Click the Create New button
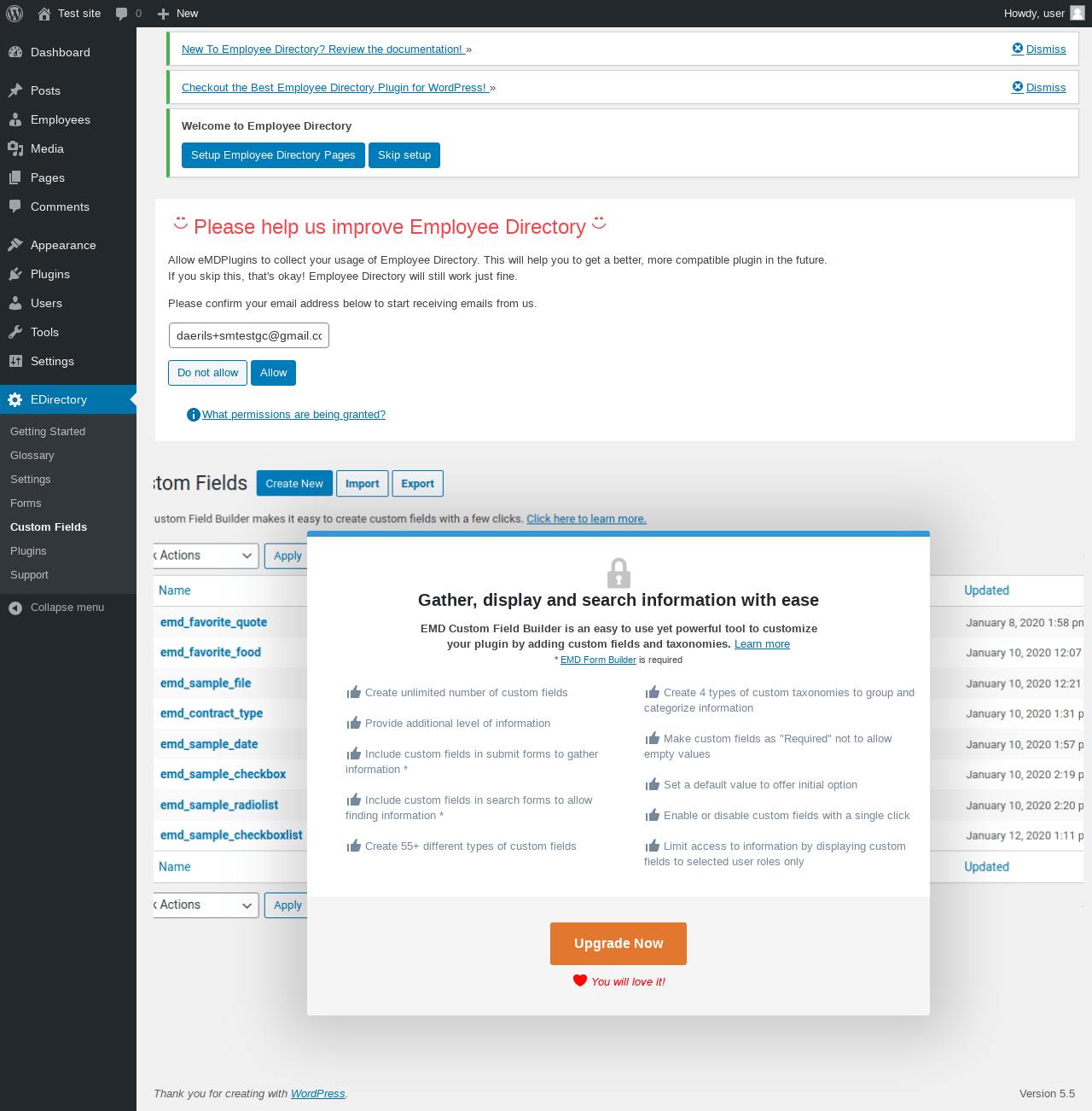This screenshot has height=1111, width=1092. point(294,484)
